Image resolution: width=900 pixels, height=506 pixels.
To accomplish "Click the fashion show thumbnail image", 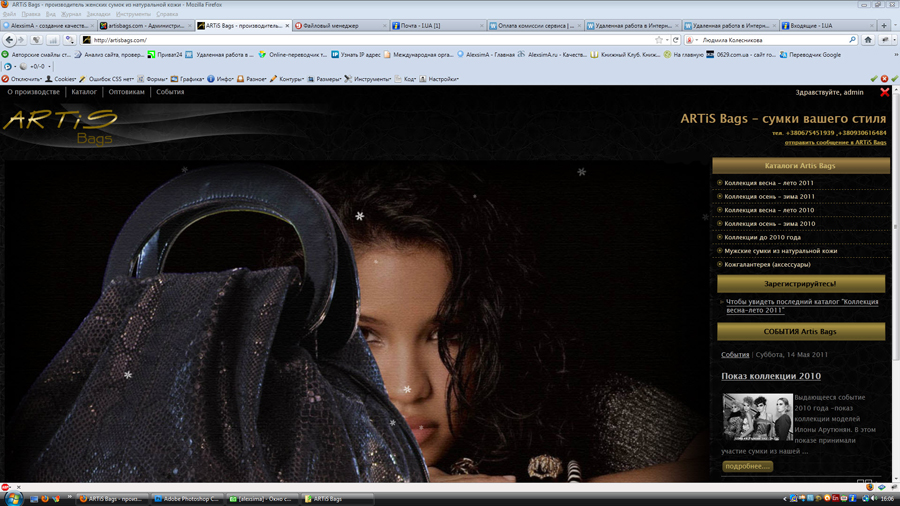I will [x=757, y=417].
